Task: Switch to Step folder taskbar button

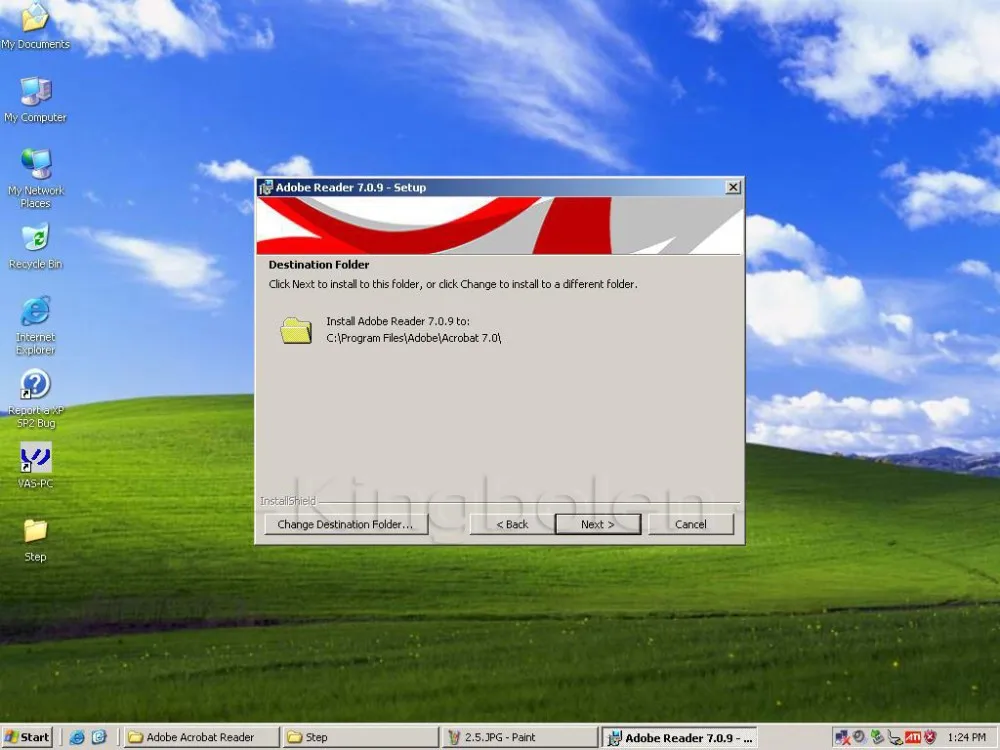Action: click(361, 737)
